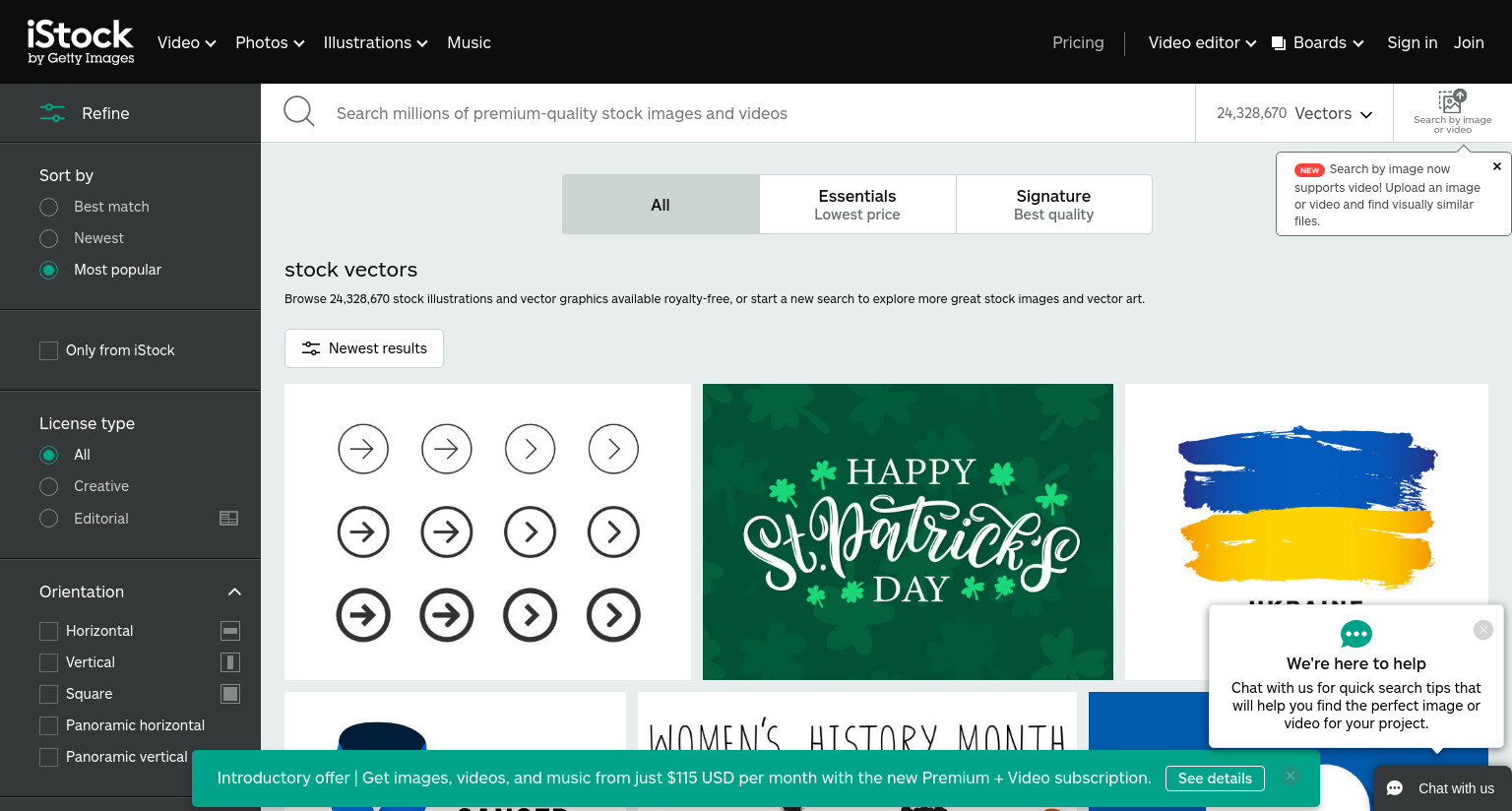Click the Square orientation shape icon
The width and height of the screenshot is (1512, 811).
tap(230, 694)
